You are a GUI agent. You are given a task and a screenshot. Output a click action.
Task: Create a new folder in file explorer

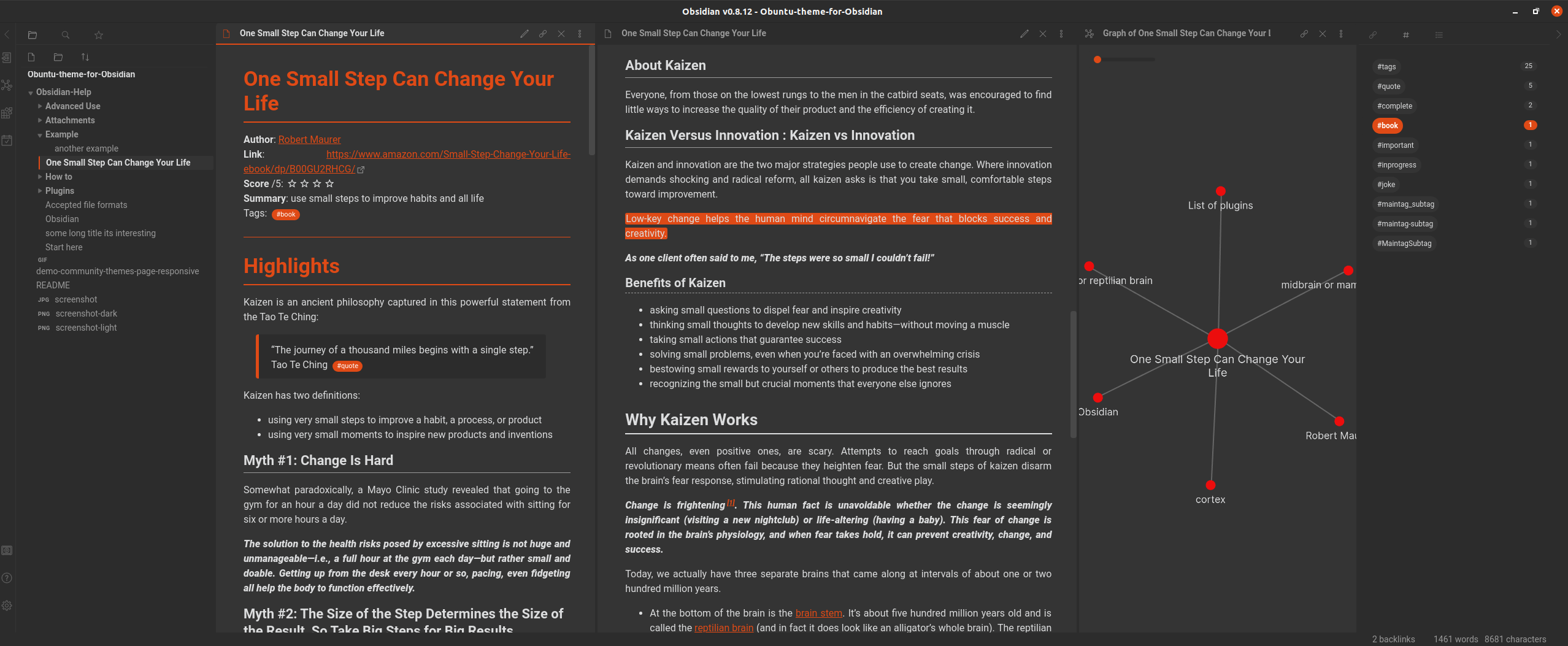click(x=58, y=57)
